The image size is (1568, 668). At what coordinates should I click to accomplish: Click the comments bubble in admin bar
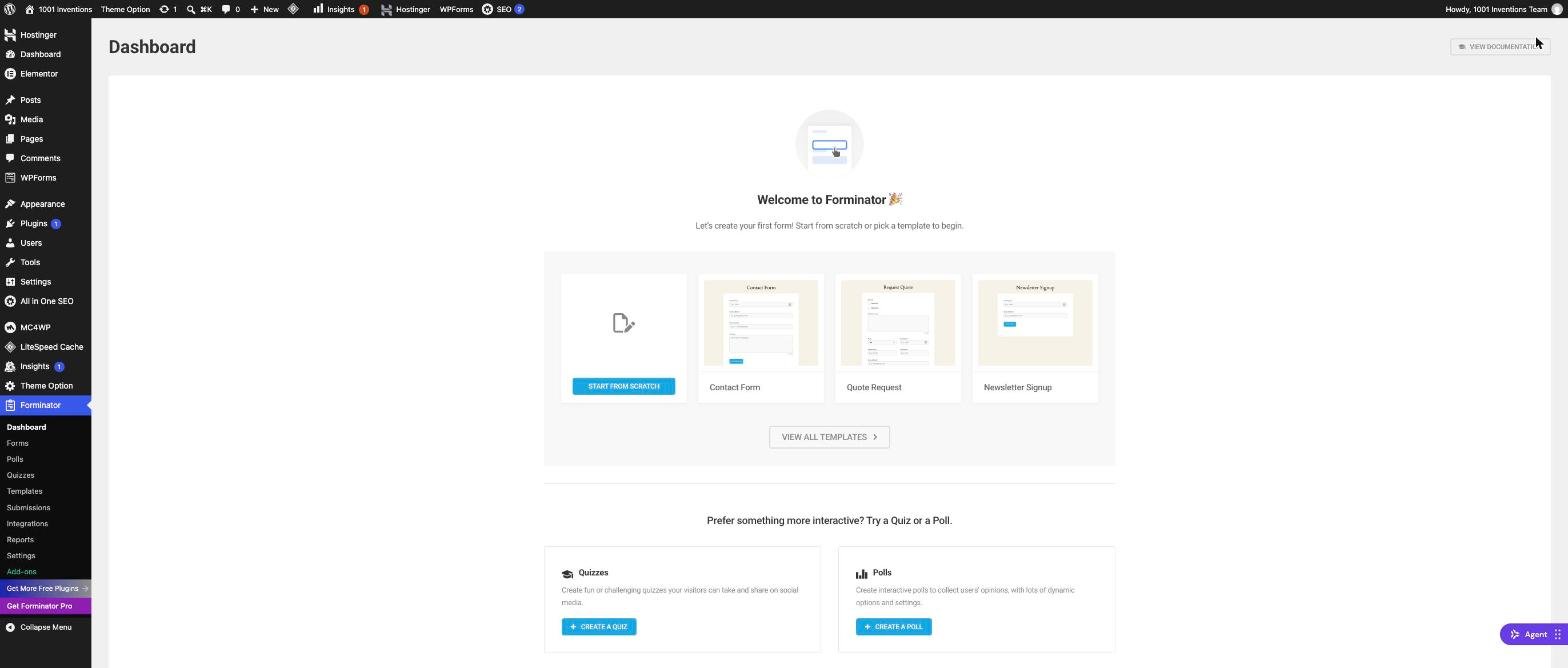pos(231,9)
